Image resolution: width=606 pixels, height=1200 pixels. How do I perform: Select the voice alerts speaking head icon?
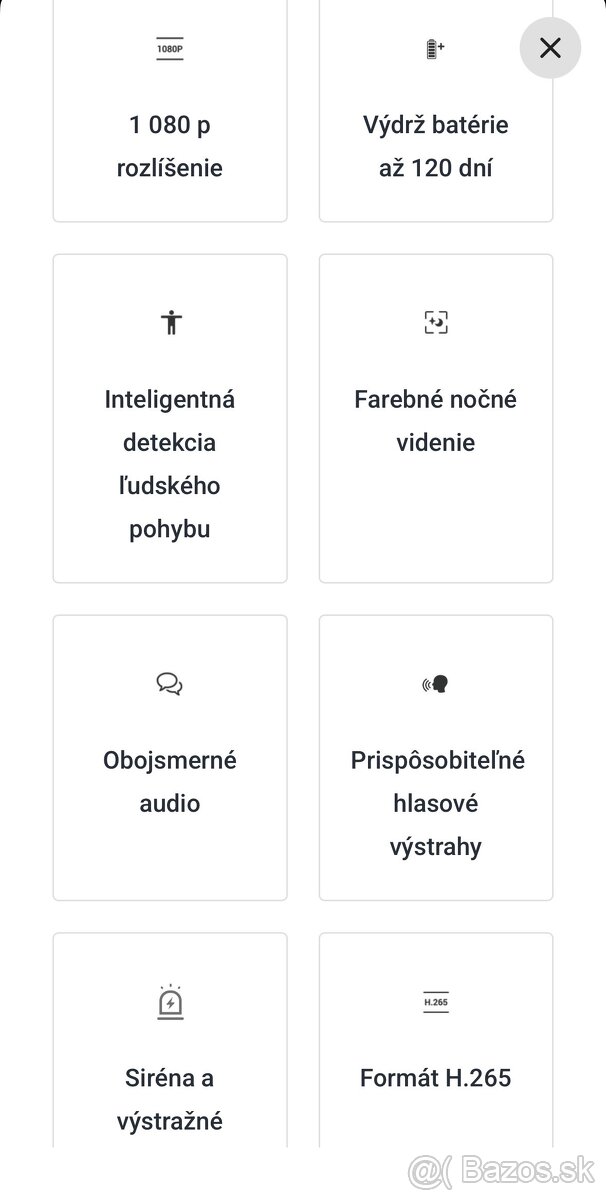pyautogui.click(x=436, y=684)
